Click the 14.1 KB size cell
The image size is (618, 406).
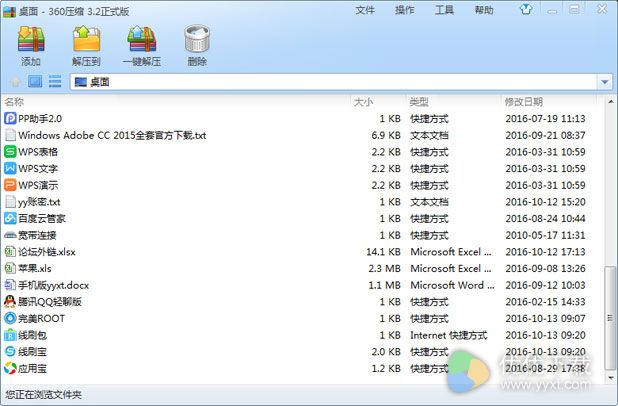[x=383, y=252]
